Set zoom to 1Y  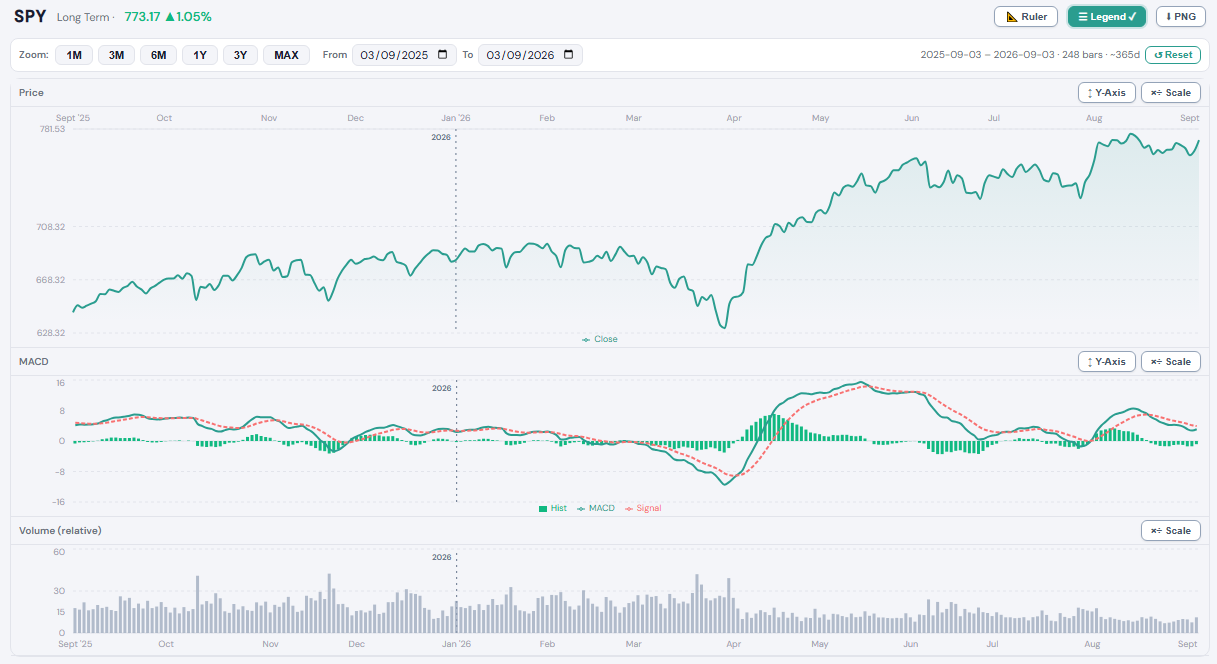(x=200, y=55)
